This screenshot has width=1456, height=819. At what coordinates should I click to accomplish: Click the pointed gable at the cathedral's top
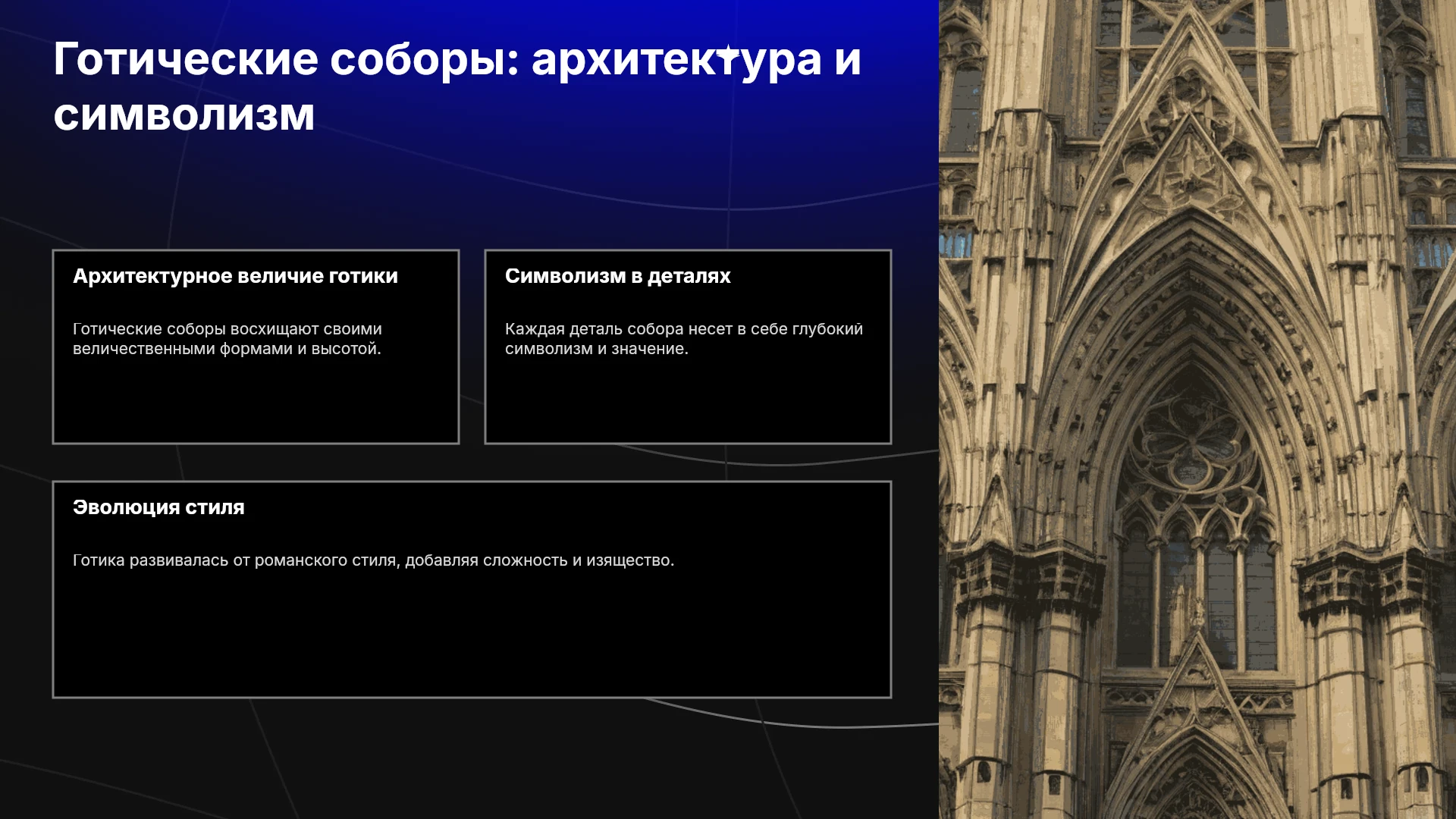1191,114
